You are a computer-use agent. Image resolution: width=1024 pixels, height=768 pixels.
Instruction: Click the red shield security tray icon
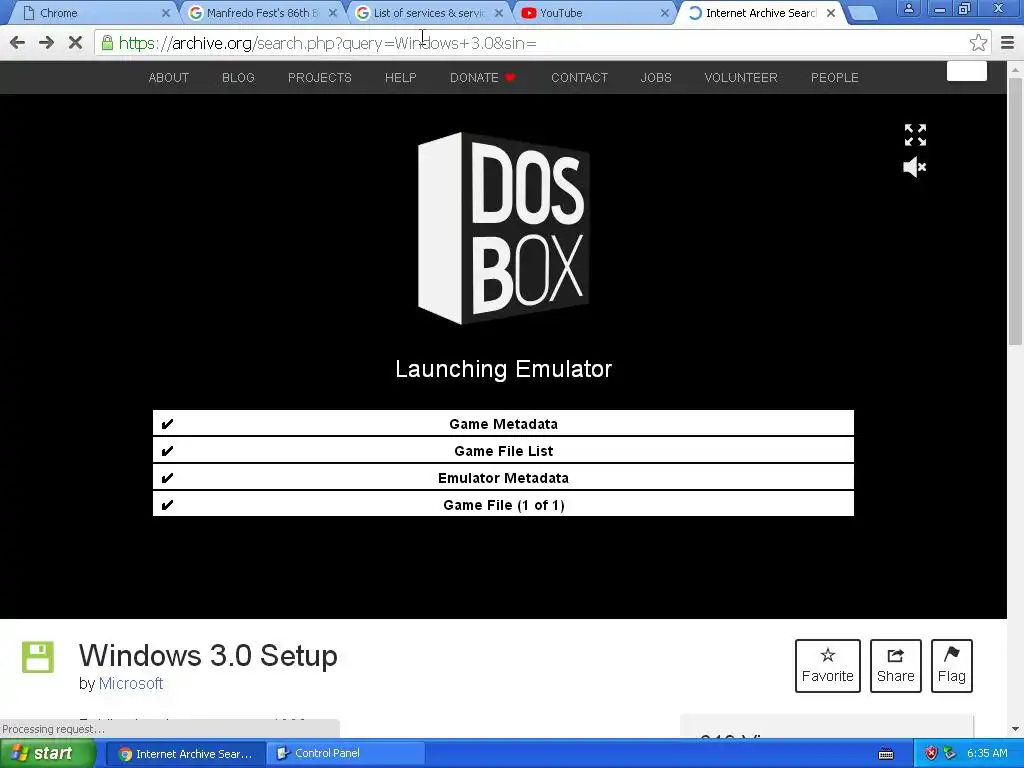point(931,754)
